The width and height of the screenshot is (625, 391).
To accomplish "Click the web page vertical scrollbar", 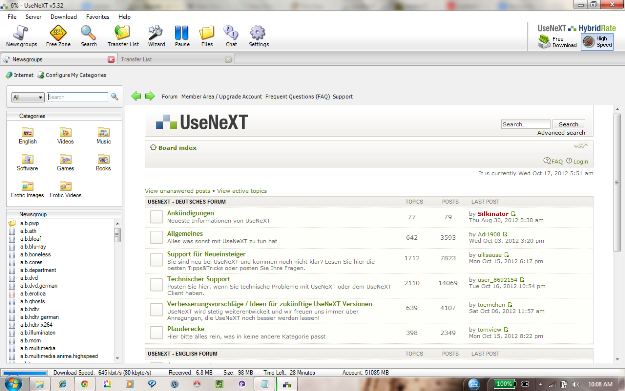I will [x=617, y=183].
